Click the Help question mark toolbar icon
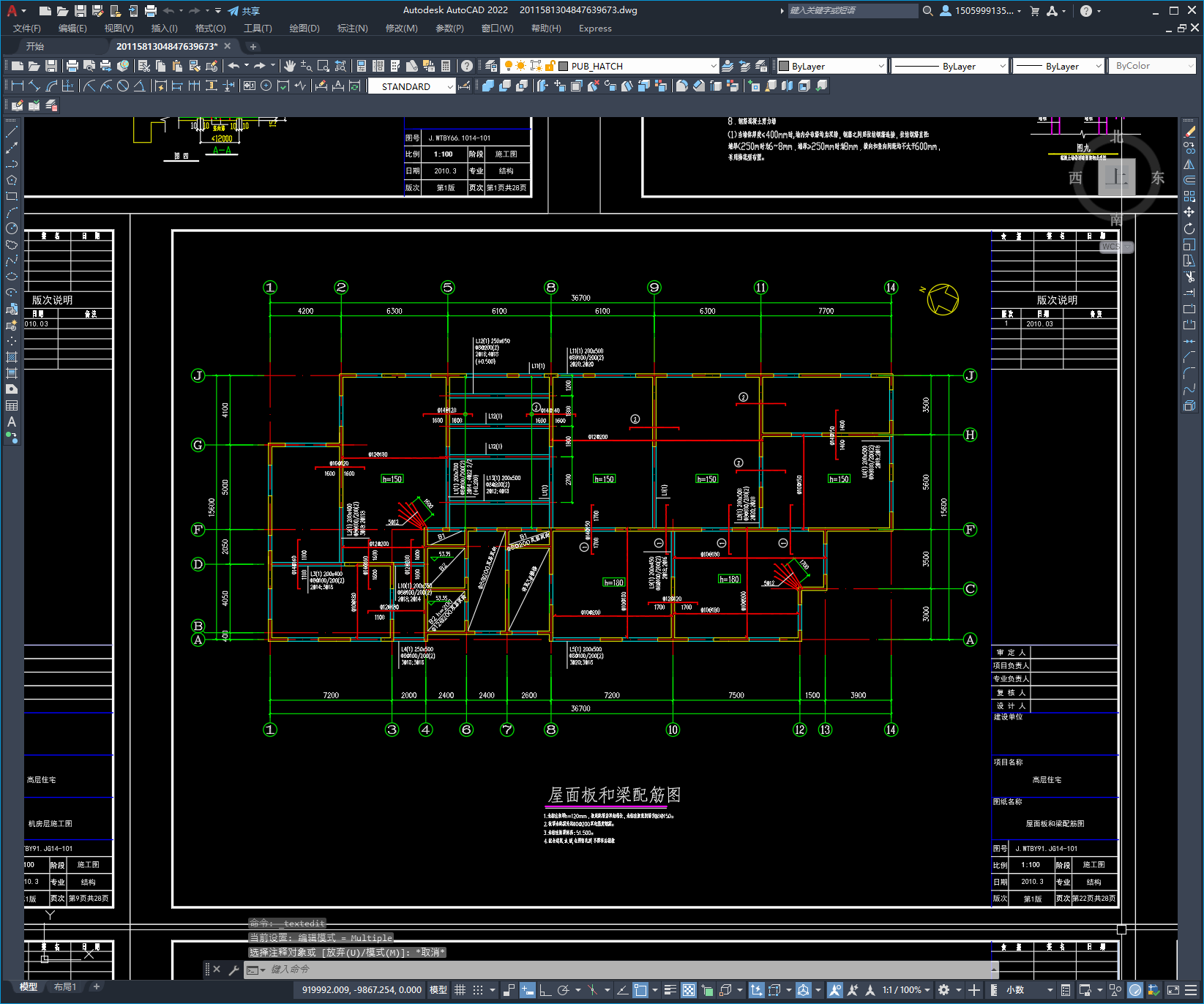This screenshot has width=1204, height=1004. click(467, 66)
